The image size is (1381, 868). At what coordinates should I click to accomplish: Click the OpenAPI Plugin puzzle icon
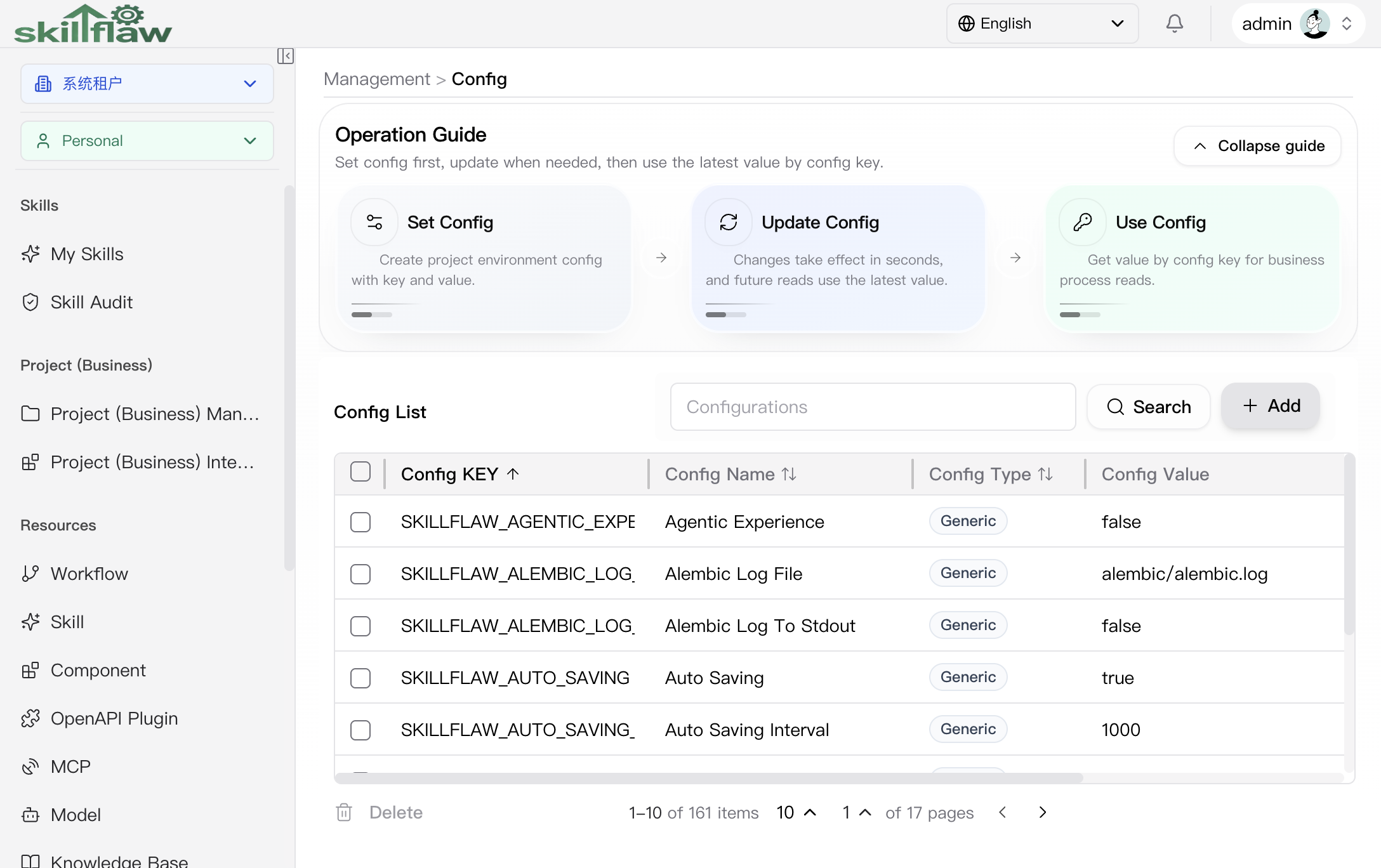coord(30,718)
